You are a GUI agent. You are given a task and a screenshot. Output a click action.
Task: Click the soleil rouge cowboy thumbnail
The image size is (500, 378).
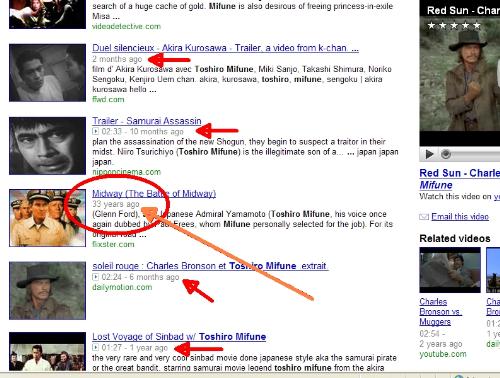47,291
